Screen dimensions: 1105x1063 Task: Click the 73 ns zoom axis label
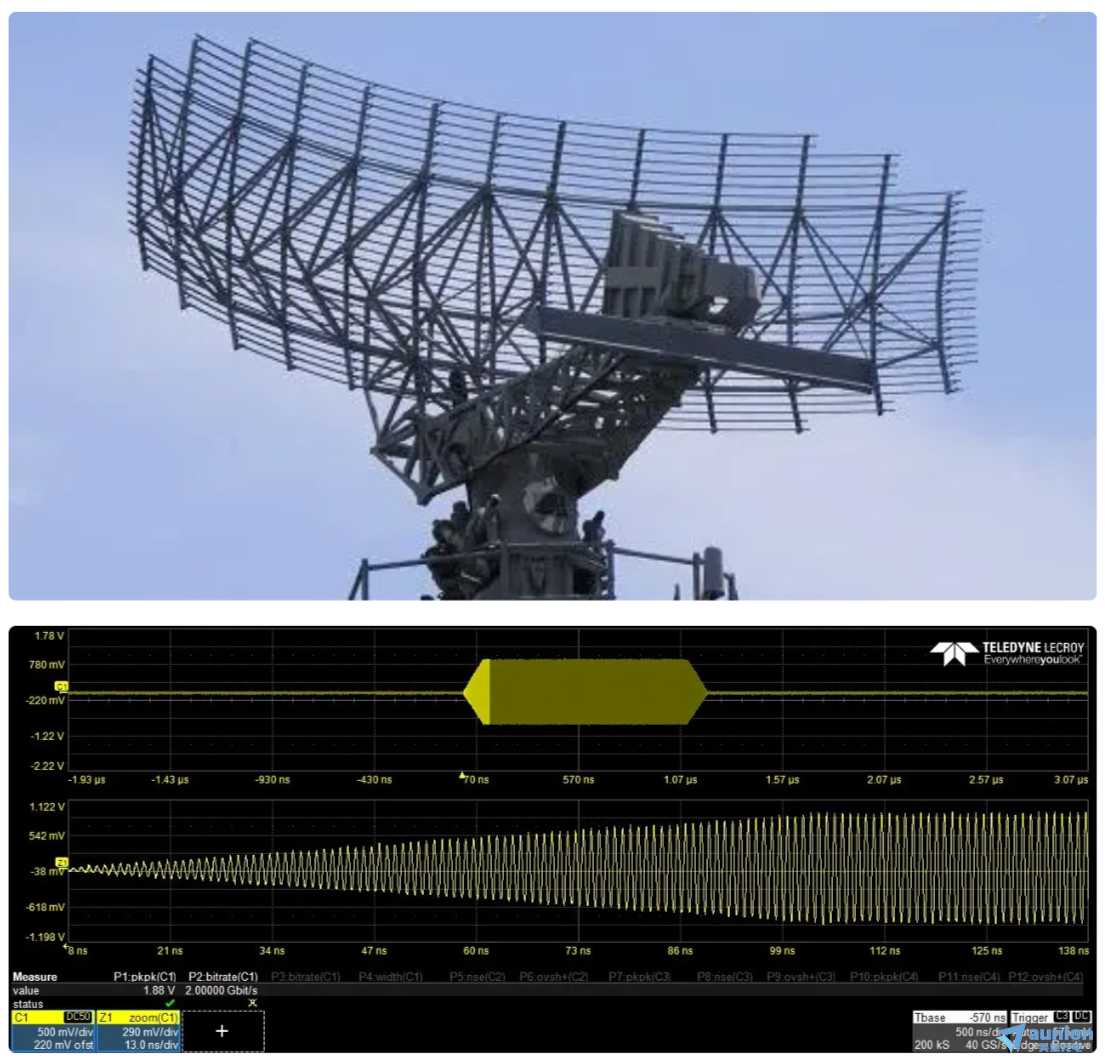pyautogui.click(x=578, y=951)
